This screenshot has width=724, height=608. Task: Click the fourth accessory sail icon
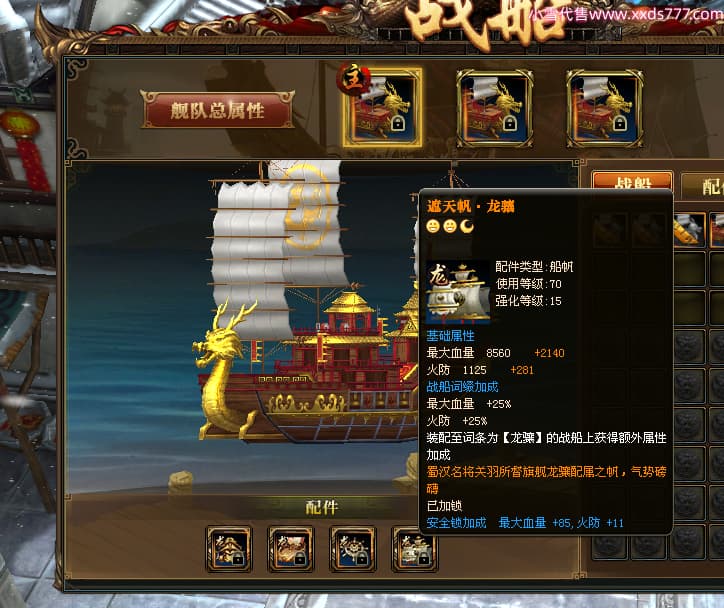click(x=414, y=549)
